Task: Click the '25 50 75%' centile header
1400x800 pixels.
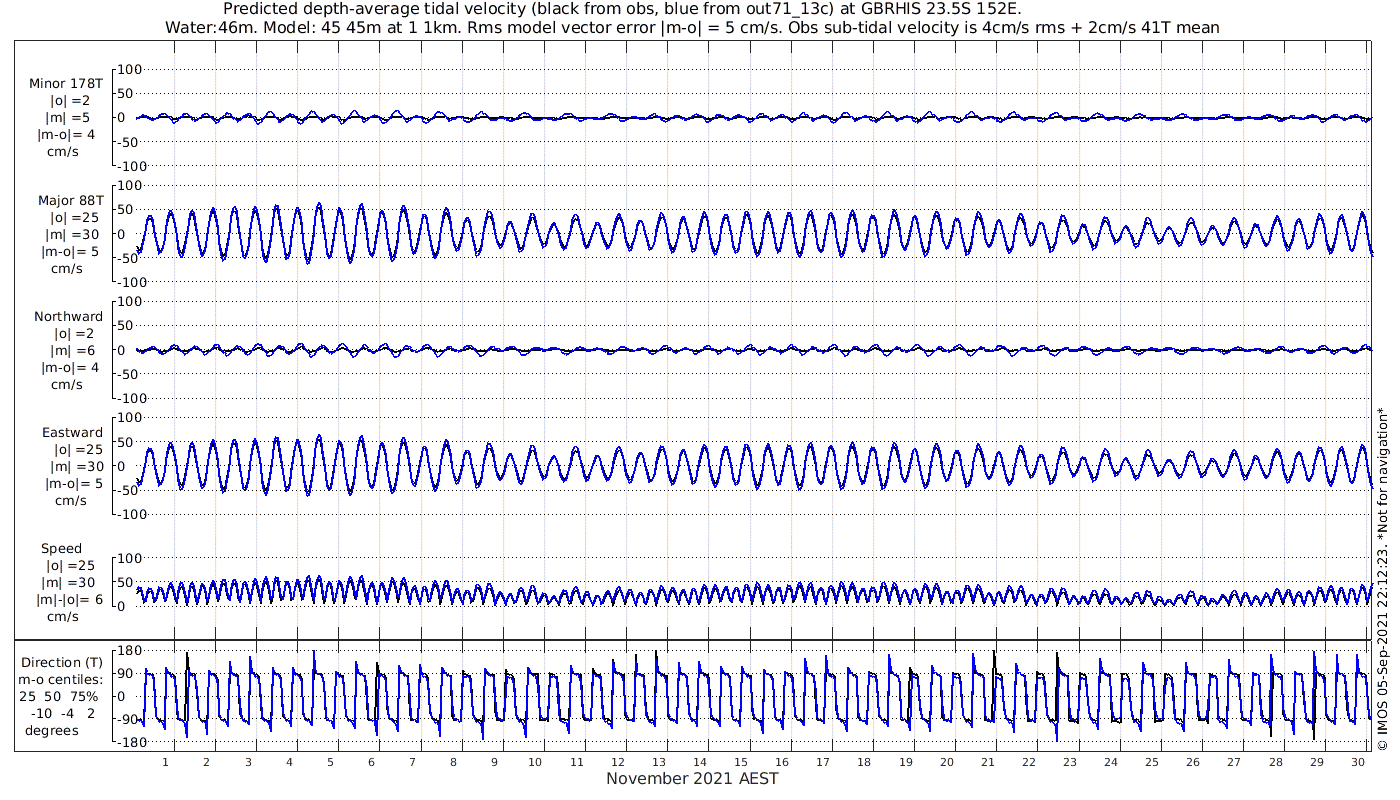Action: (60, 696)
